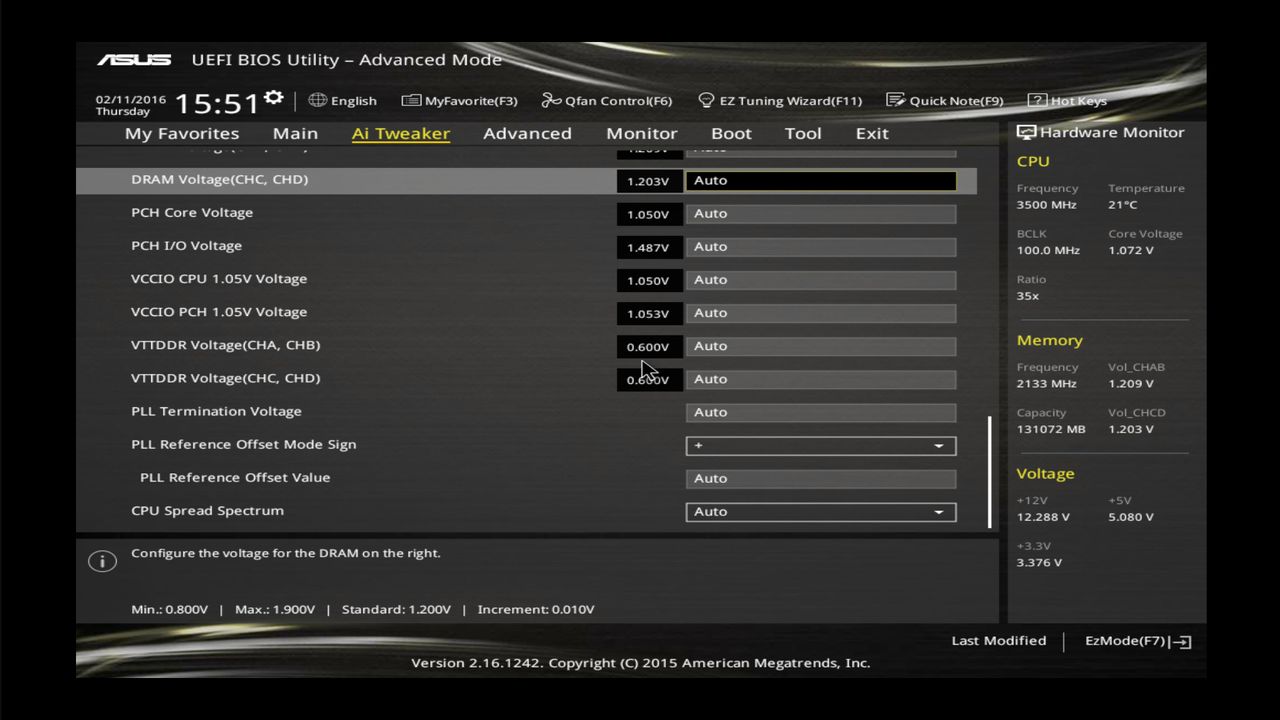Image resolution: width=1280 pixels, height=720 pixels.
Task: Click the VCCIO CPU 1.05V Voltage field
Action: pyautogui.click(x=821, y=279)
